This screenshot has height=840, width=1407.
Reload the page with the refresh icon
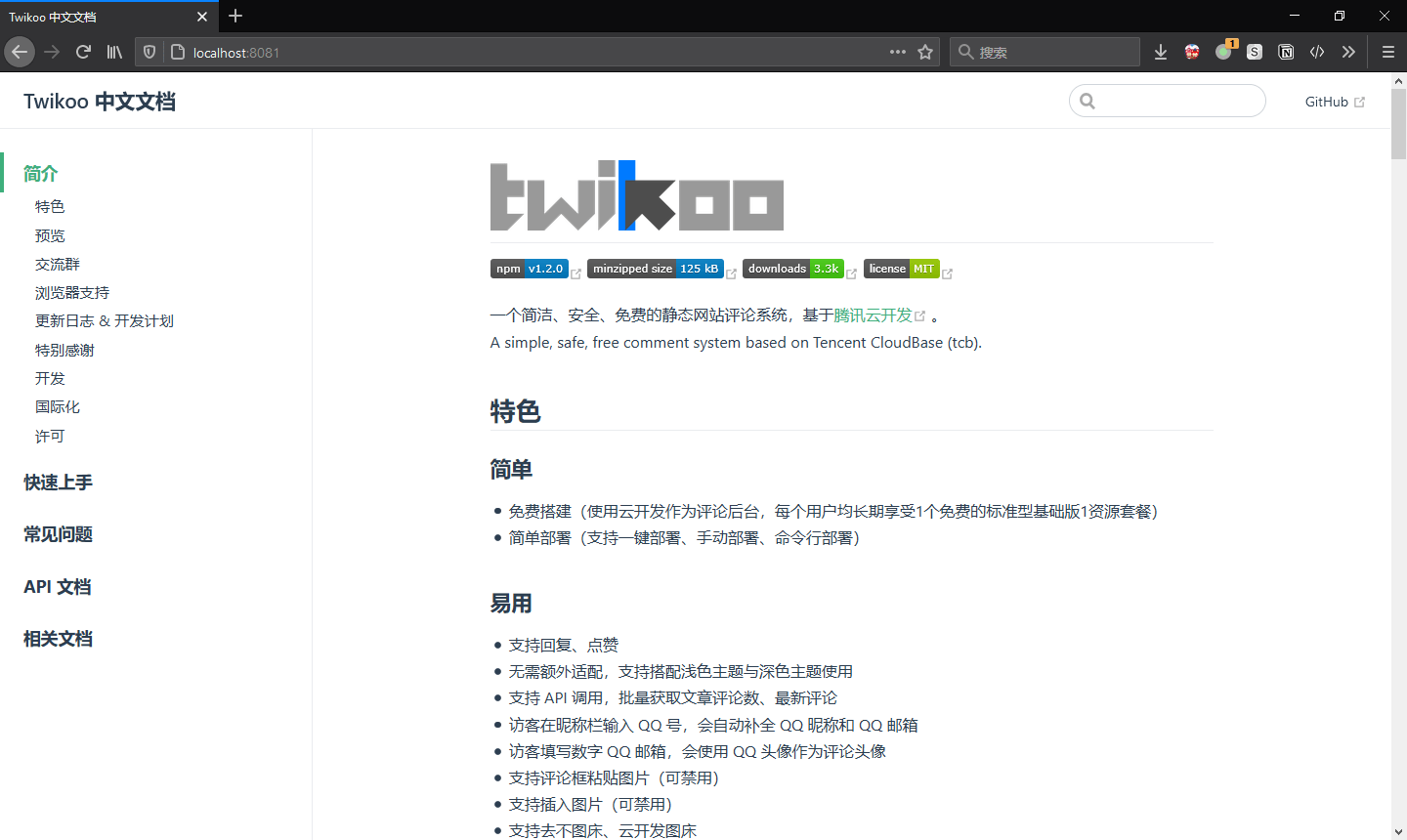coord(83,52)
